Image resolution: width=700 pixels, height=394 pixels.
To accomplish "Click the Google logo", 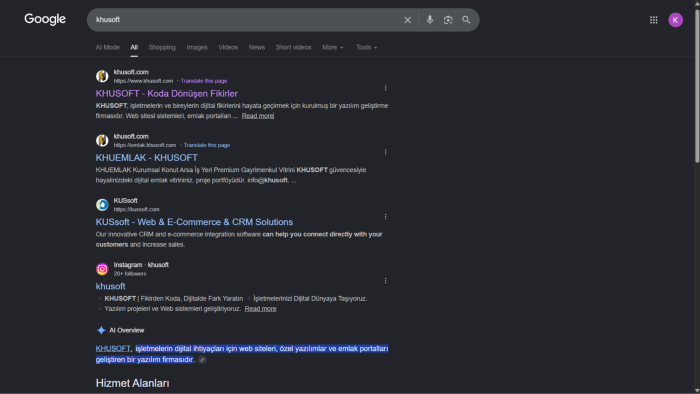I will pyautogui.click(x=45, y=19).
